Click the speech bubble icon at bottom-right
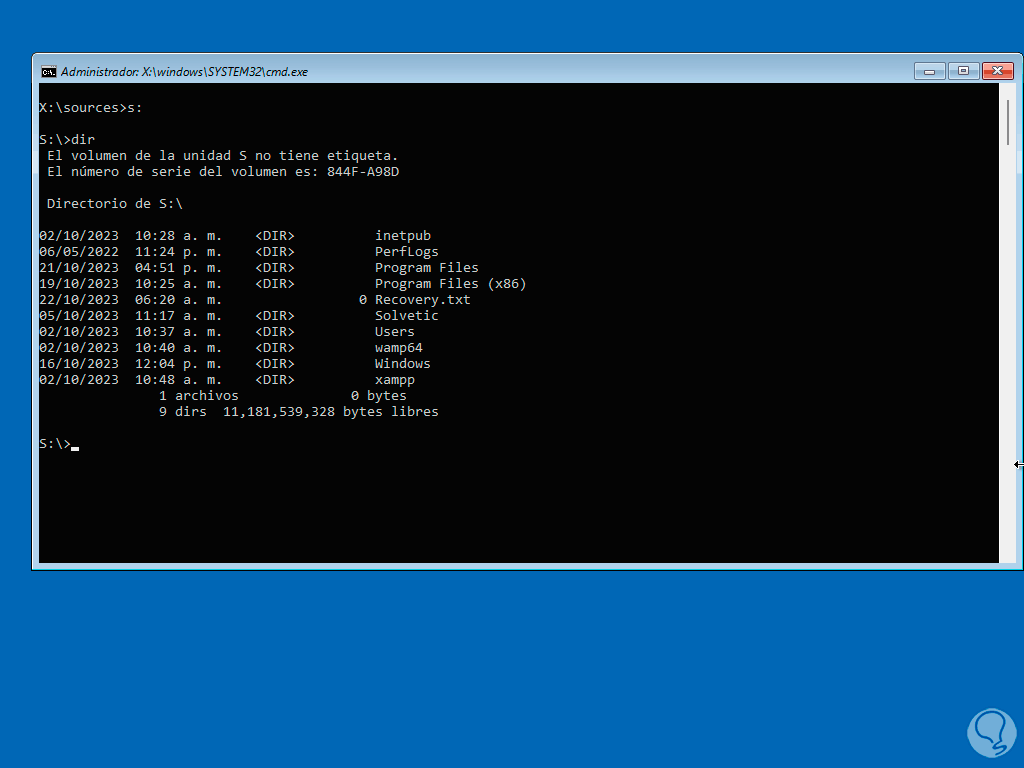 coord(992,733)
